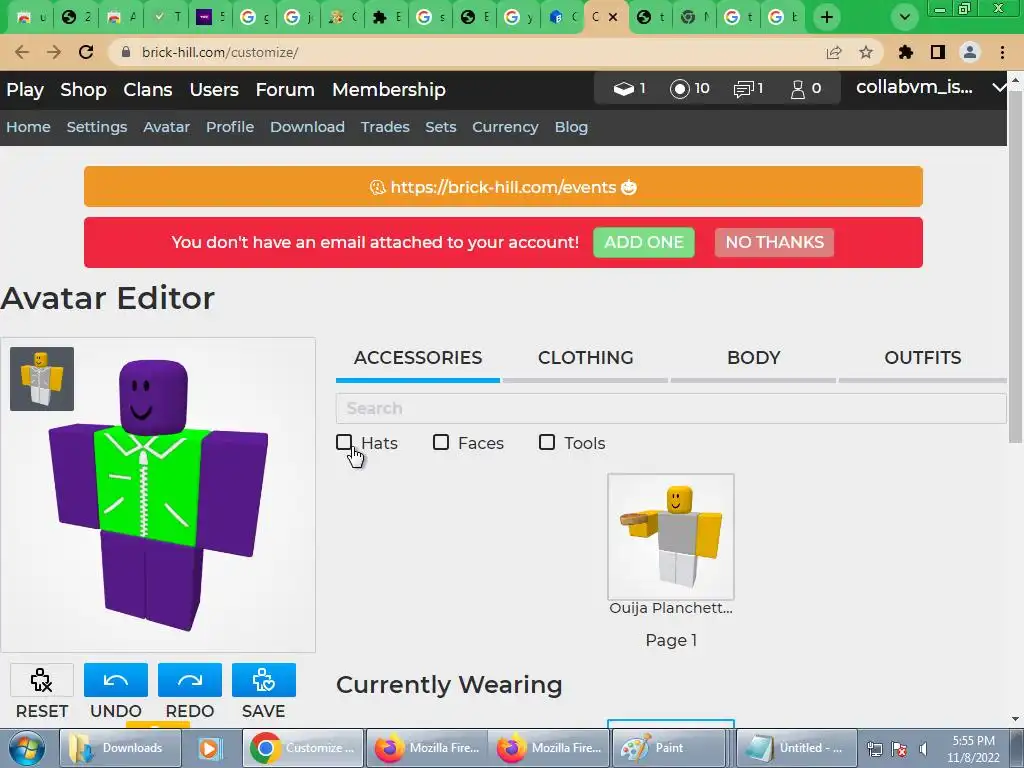Open the Shop menu item
The height and width of the screenshot is (768, 1024).
83,89
